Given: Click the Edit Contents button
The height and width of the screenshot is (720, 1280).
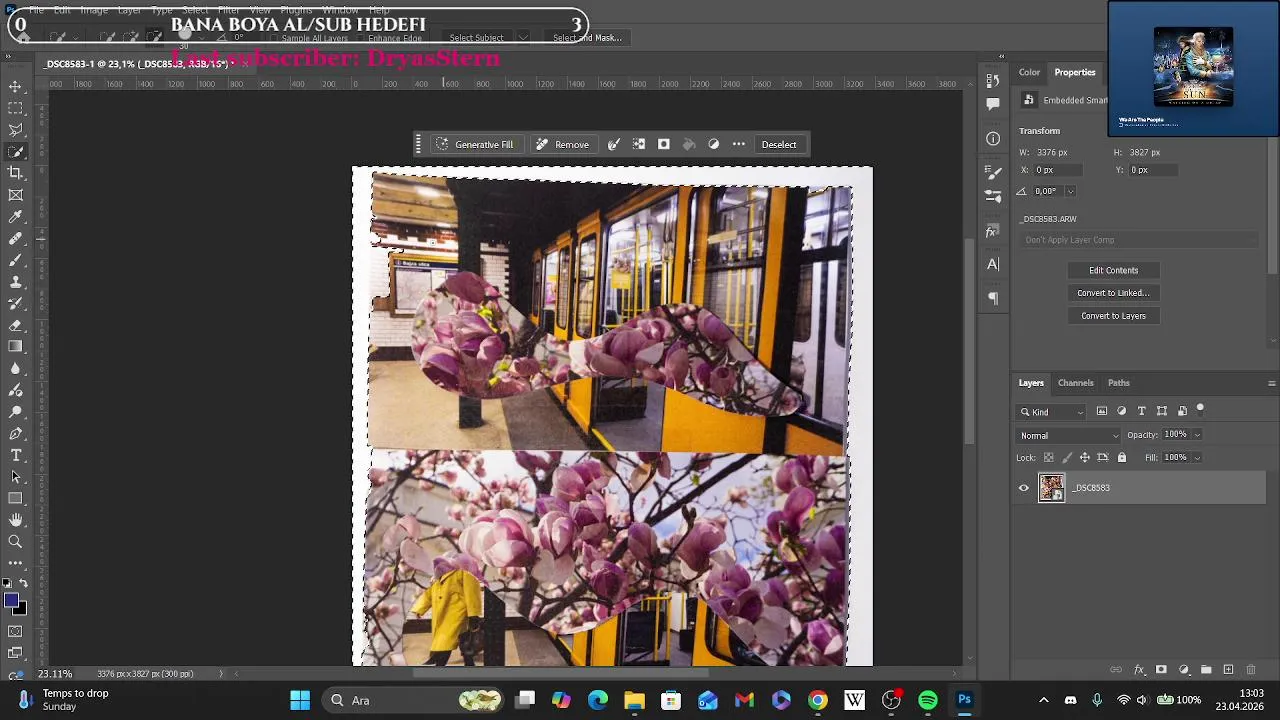Looking at the screenshot, I should 1113,270.
